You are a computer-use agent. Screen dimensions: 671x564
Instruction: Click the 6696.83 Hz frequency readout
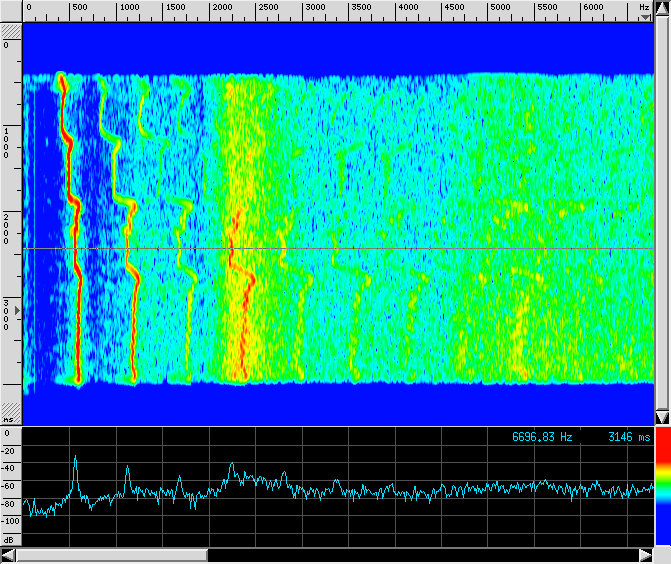pos(542,437)
